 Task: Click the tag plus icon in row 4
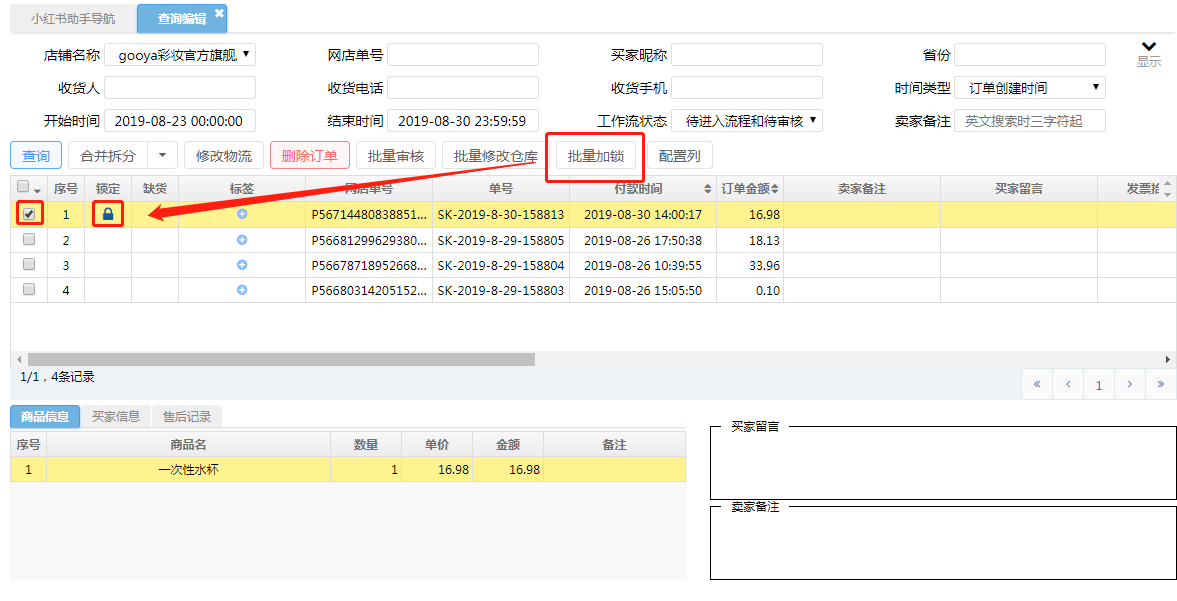pos(242,290)
